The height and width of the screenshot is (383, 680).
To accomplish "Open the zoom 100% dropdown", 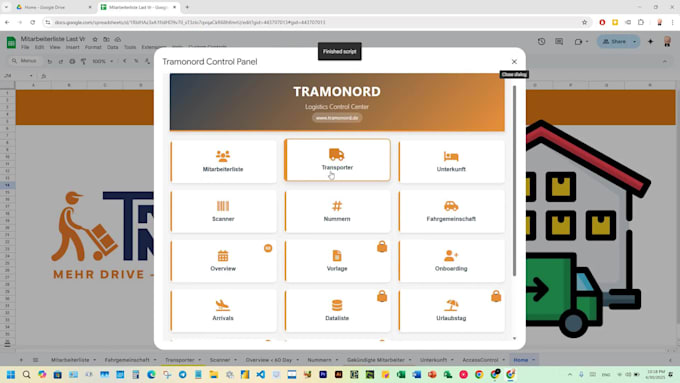I will pyautogui.click(x=102, y=61).
